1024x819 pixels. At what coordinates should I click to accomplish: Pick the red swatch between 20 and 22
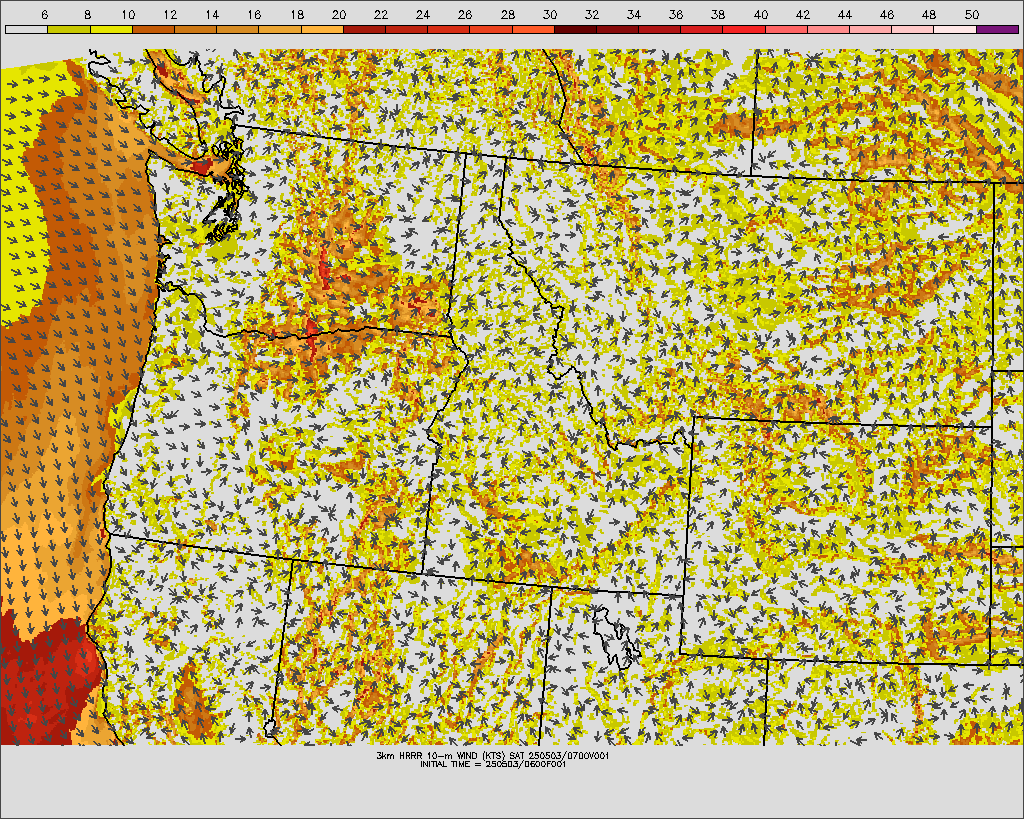364,29
